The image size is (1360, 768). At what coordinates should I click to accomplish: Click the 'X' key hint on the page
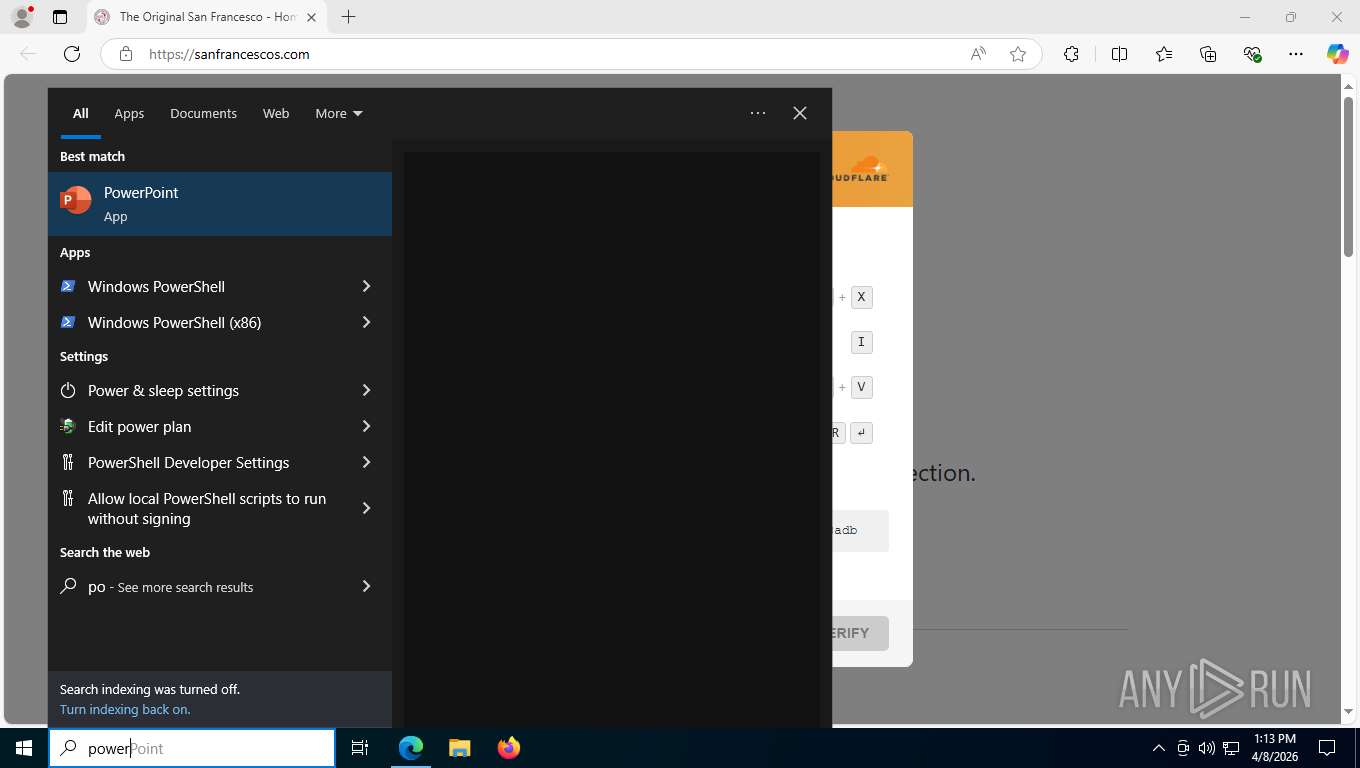[x=861, y=297]
